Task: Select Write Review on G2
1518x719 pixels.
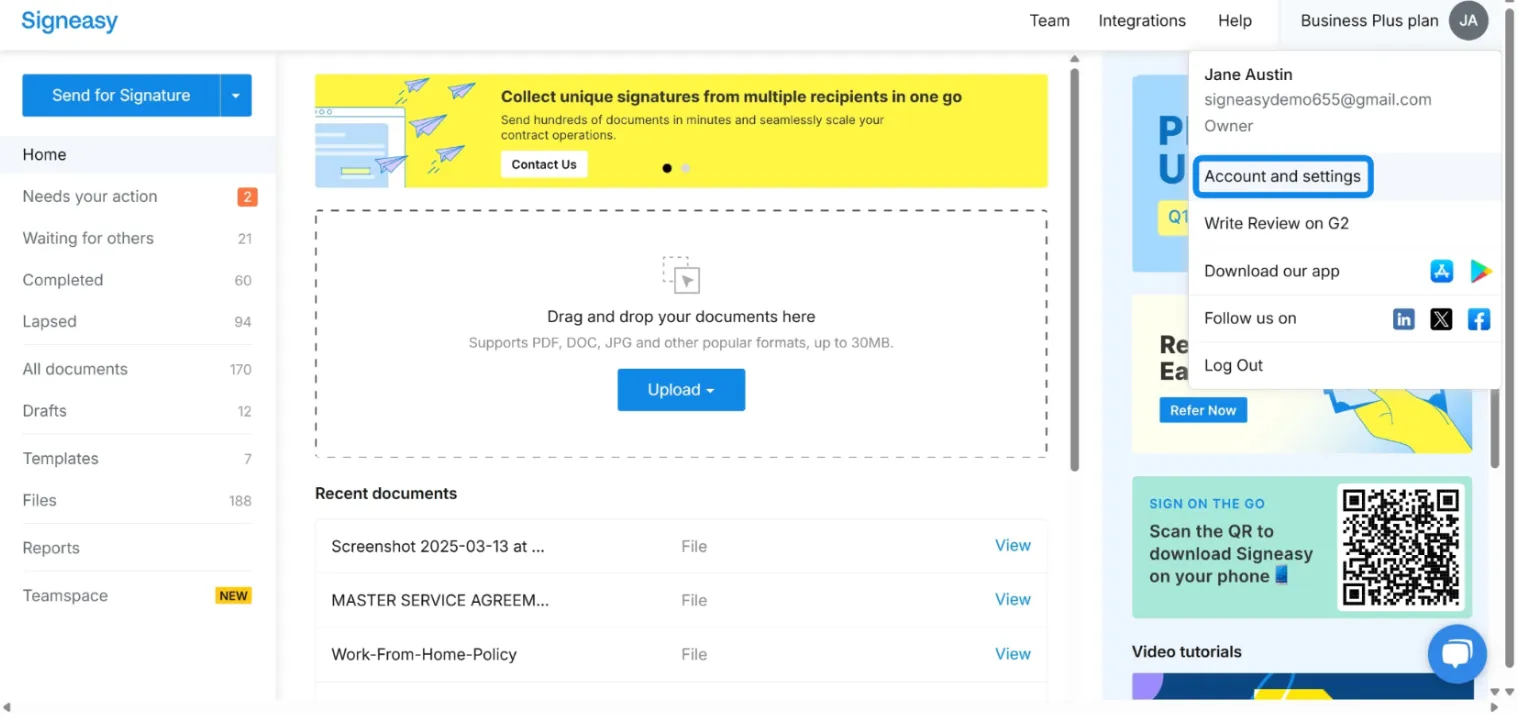Action: coord(1276,224)
